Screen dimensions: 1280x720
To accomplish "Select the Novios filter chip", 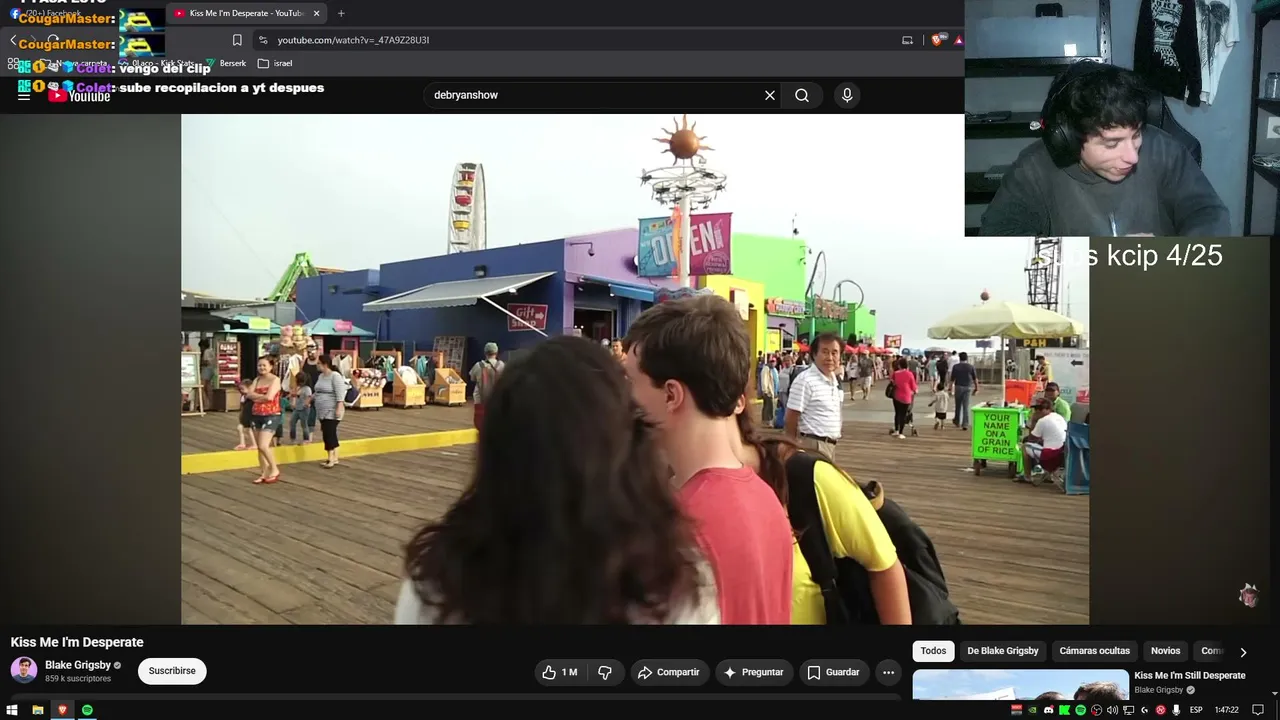I will pos(1165,651).
